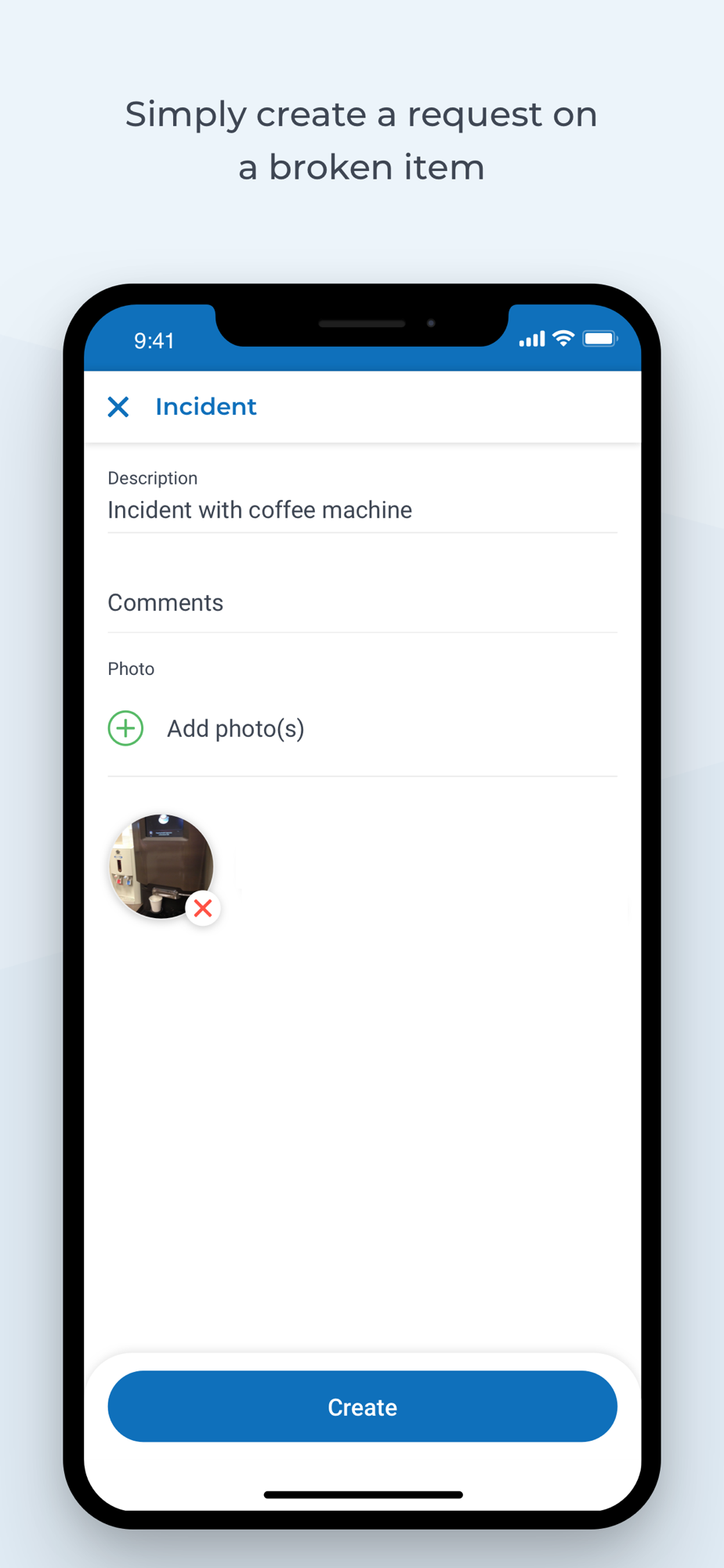Close the Incident form with X icon
This screenshot has height=1568, width=724.
pyautogui.click(x=118, y=407)
